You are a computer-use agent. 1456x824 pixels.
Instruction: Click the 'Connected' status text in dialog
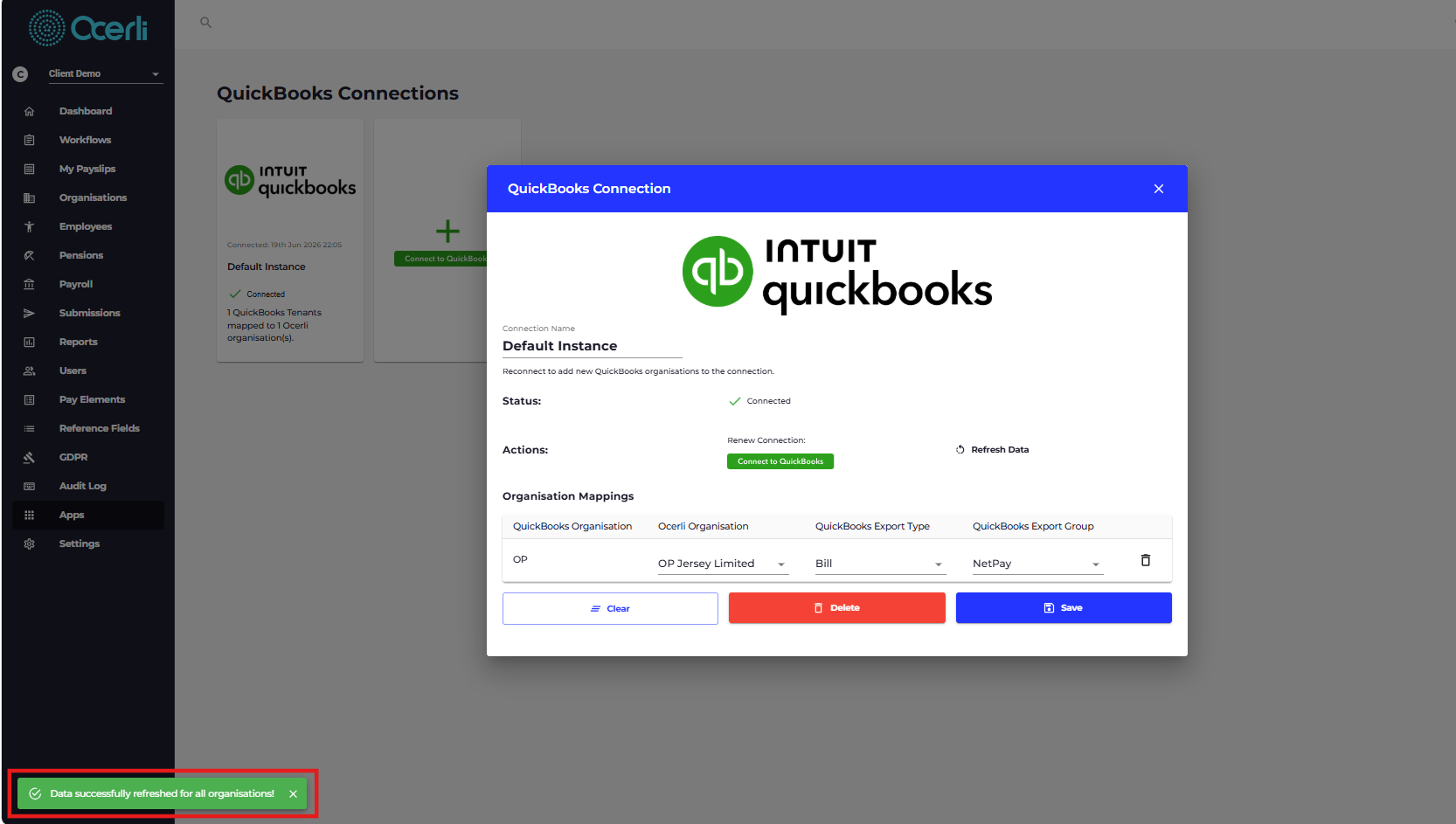click(768, 401)
